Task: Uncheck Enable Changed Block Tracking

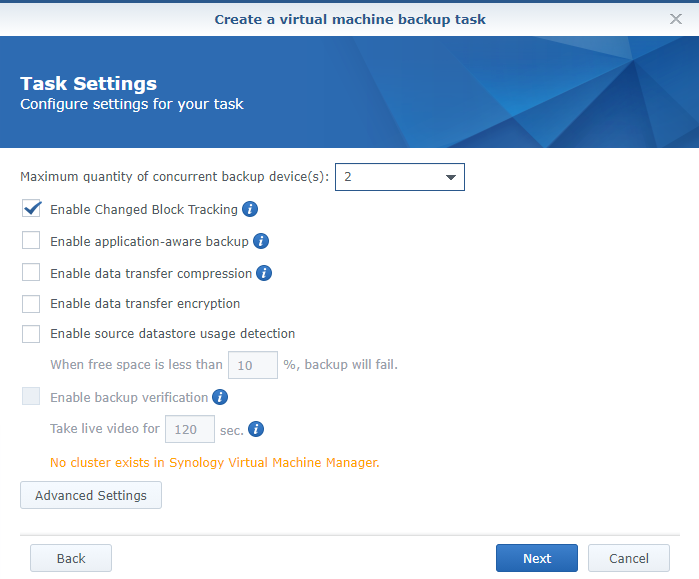Action: 31,210
